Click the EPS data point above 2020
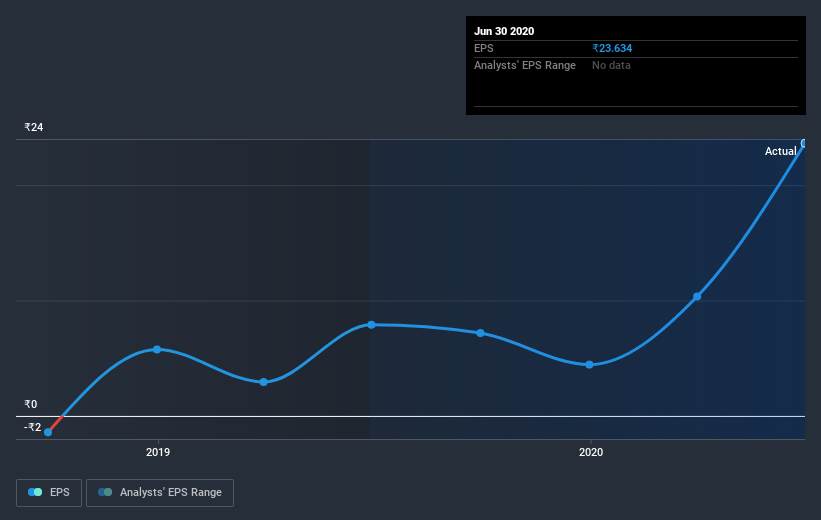Screen dimensions: 821x520 [590, 364]
